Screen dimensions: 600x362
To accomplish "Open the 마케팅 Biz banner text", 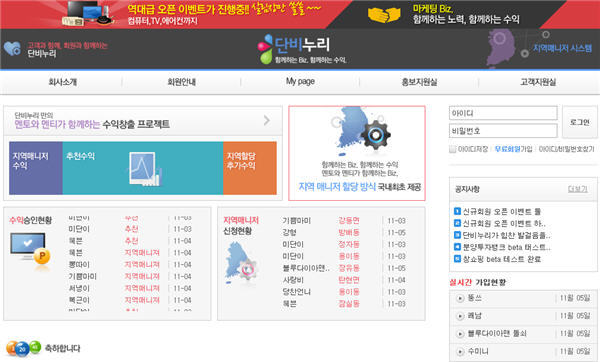I will coord(466,14).
